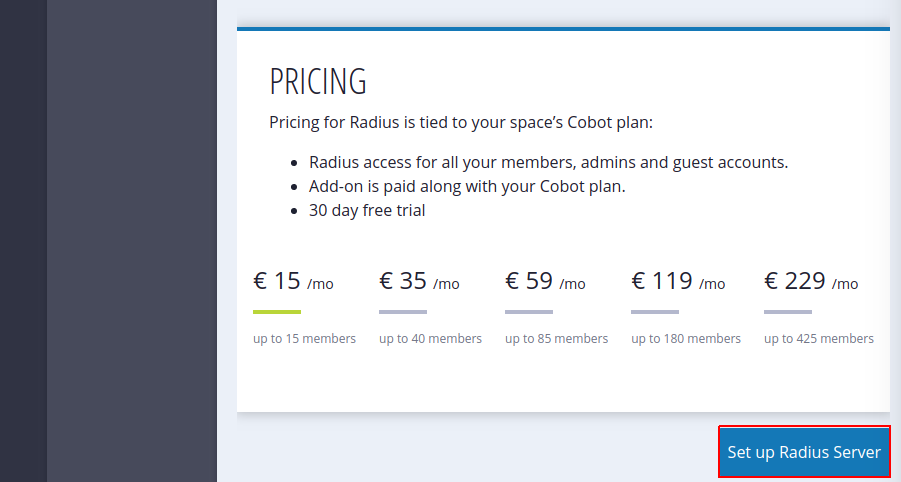Click the gray bar under € 59

point(529,312)
